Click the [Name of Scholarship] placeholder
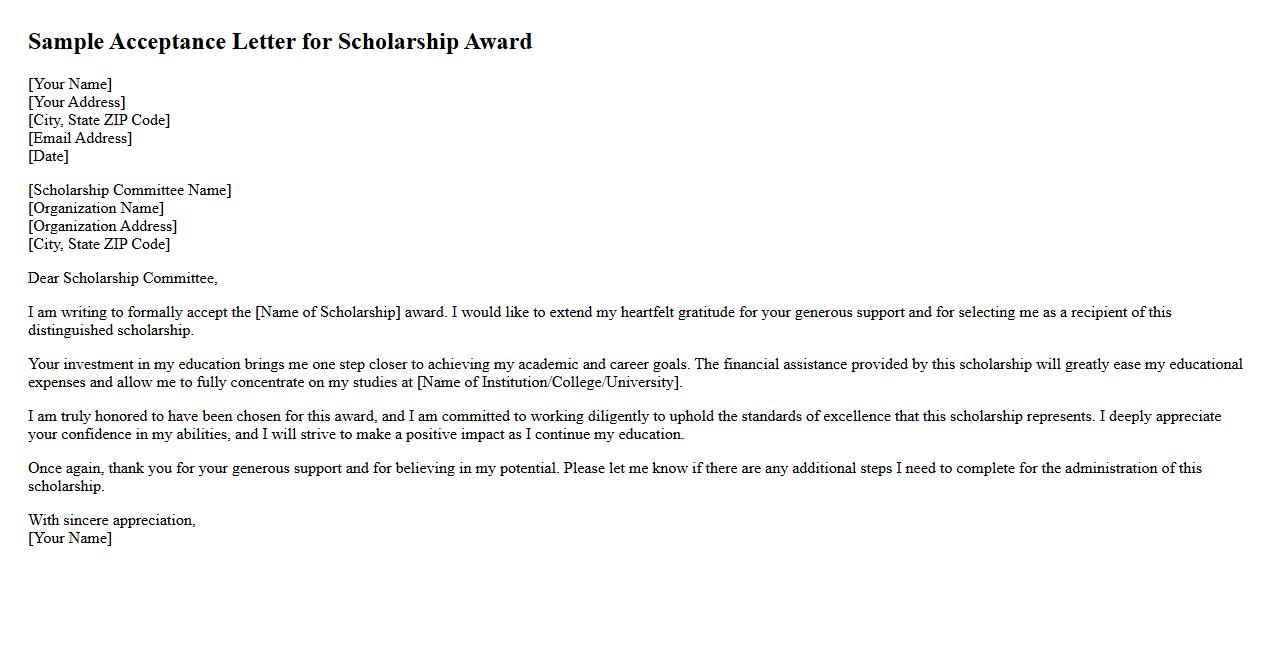The width and height of the screenshot is (1278, 650). pyautogui.click(x=328, y=312)
